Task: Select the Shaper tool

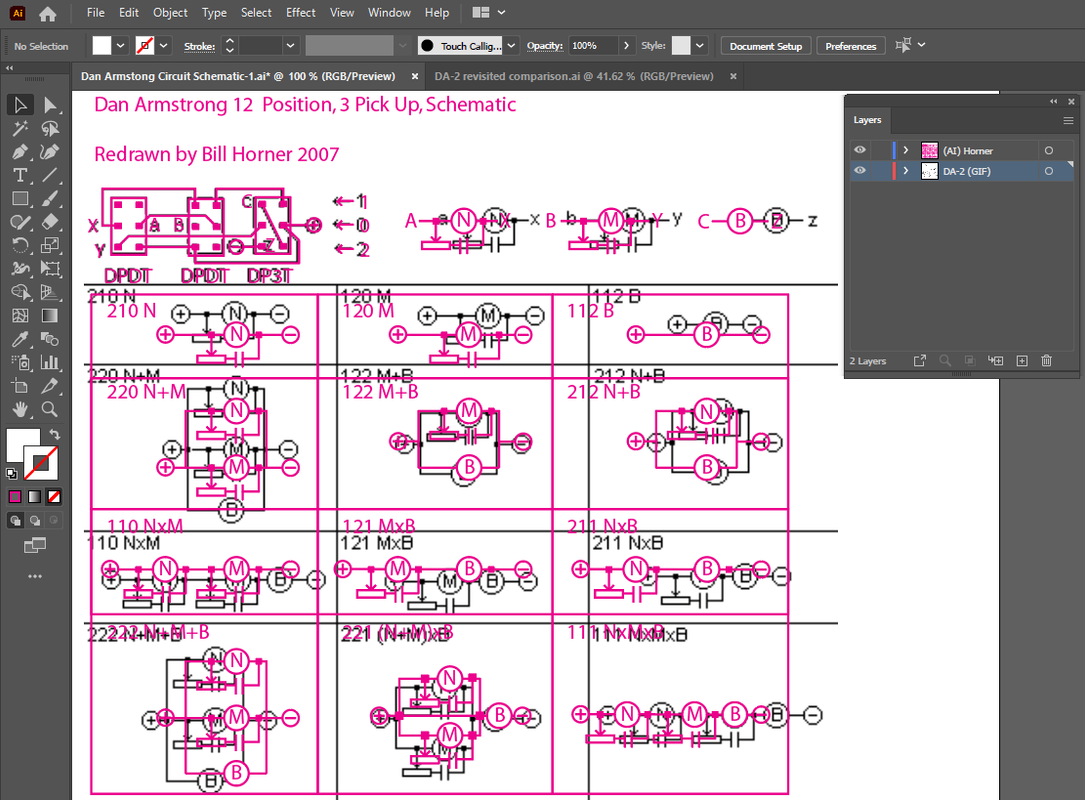Action: [x=20, y=222]
